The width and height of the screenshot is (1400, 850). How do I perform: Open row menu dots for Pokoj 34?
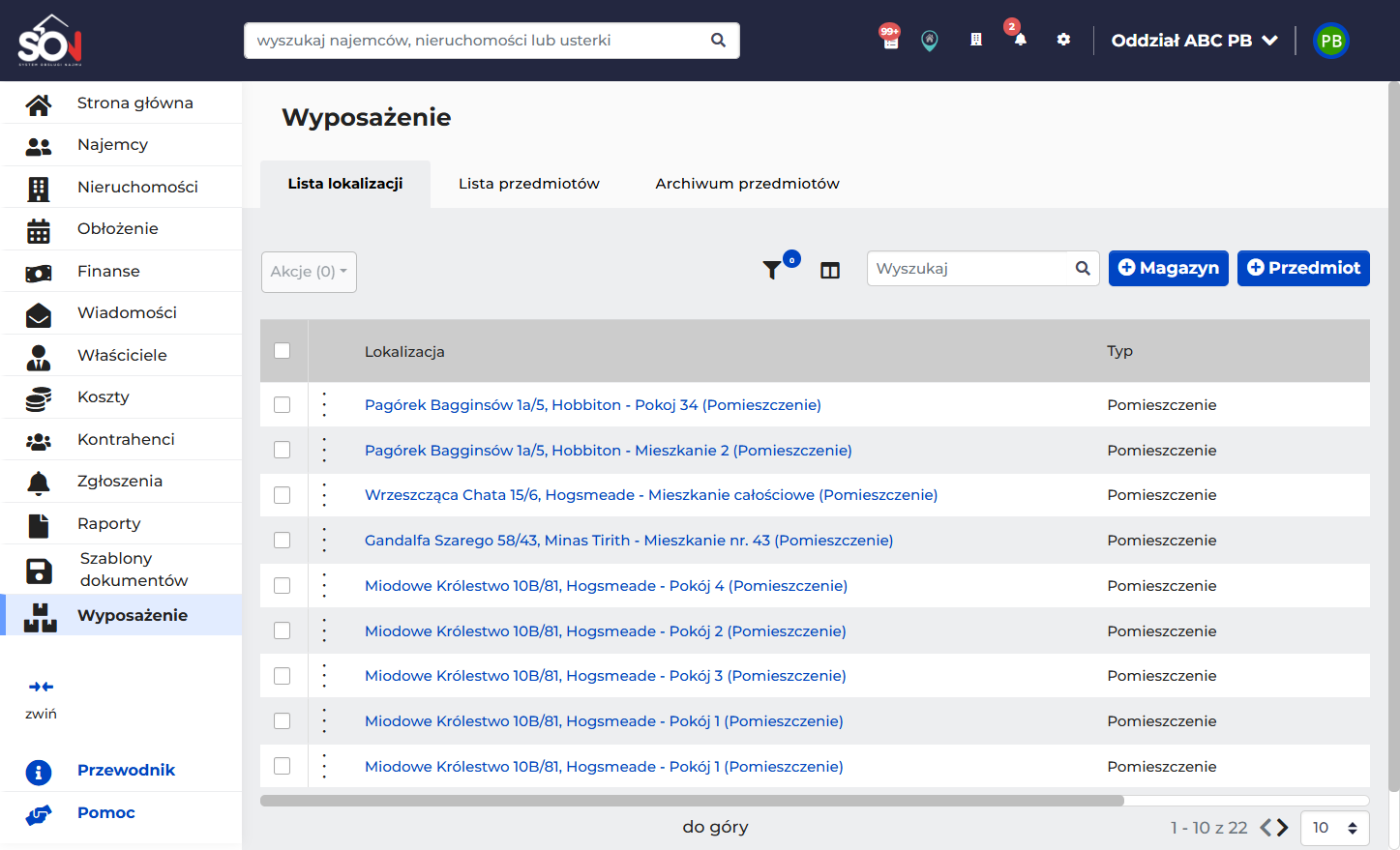coord(324,404)
